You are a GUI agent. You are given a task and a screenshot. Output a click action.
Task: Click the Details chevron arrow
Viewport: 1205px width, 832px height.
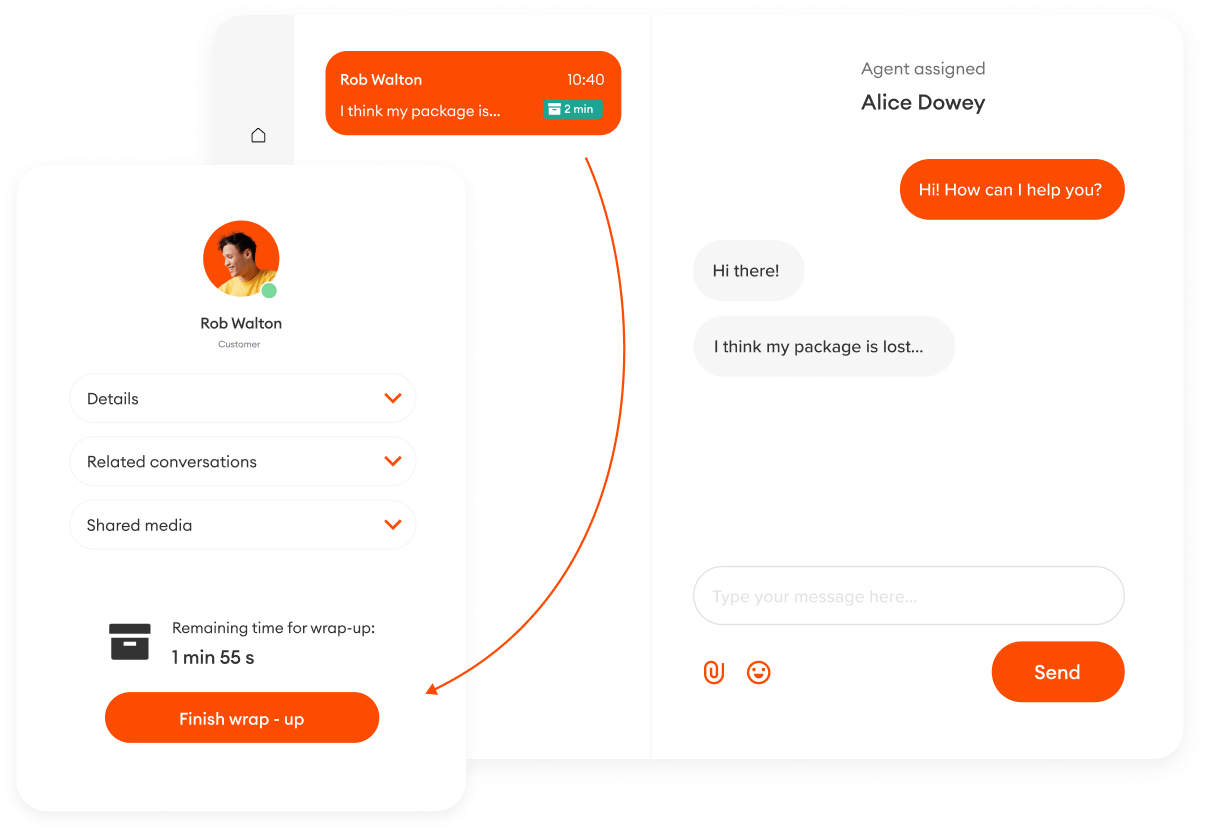(x=393, y=399)
